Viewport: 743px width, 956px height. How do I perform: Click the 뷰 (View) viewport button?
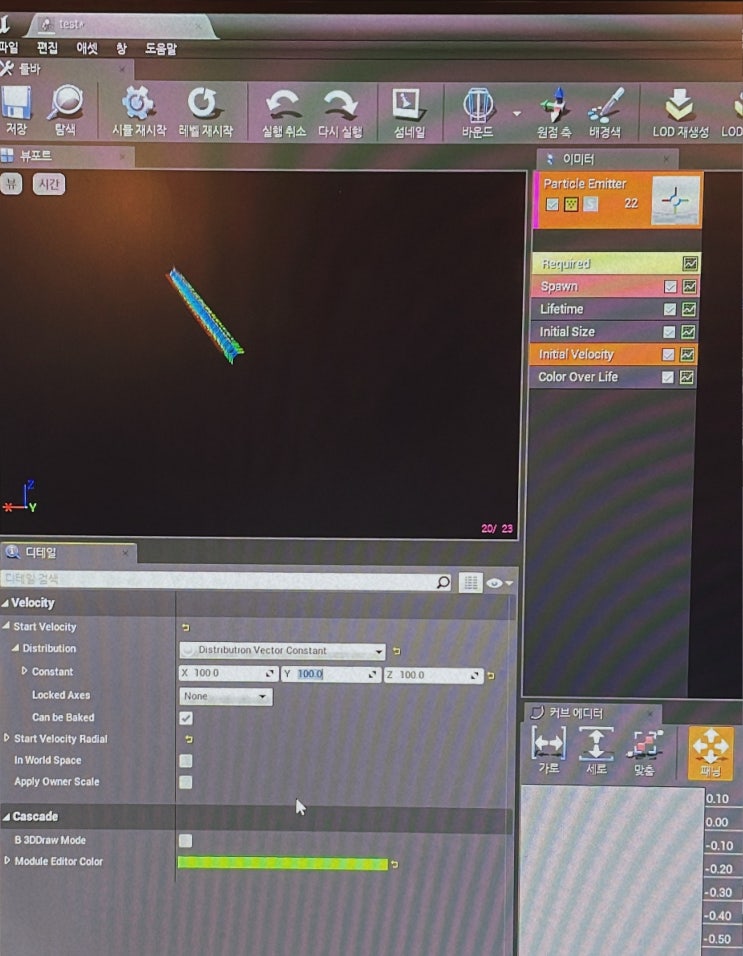11,184
